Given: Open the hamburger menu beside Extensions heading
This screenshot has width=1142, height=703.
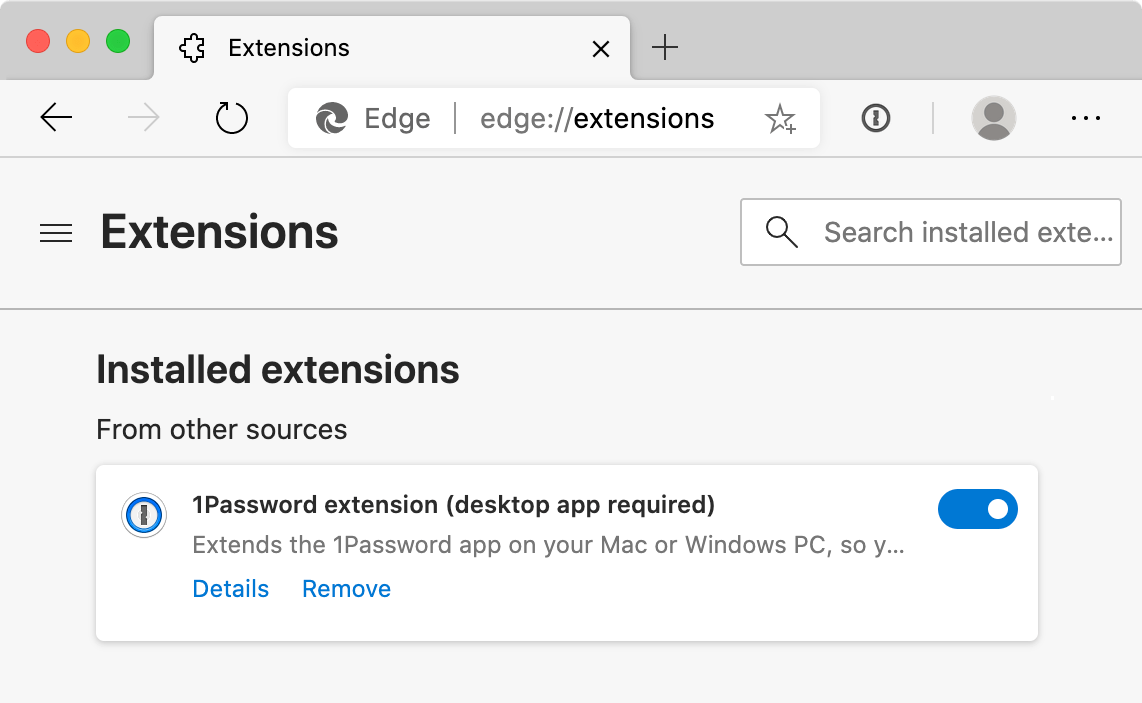Looking at the screenshot, I should [56, 233].
